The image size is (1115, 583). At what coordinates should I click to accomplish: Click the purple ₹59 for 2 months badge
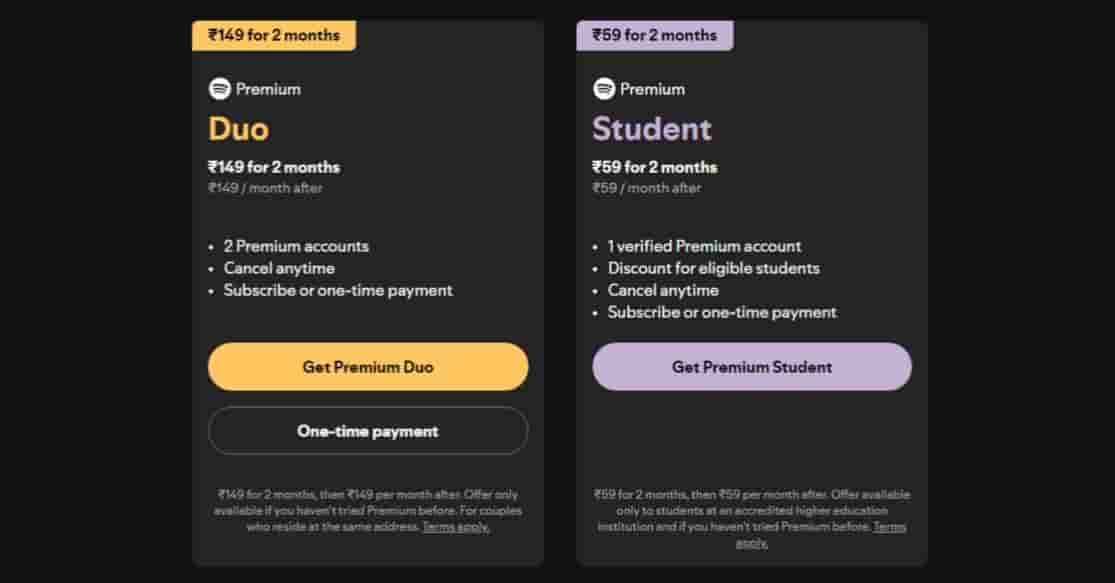click(654, 35)
